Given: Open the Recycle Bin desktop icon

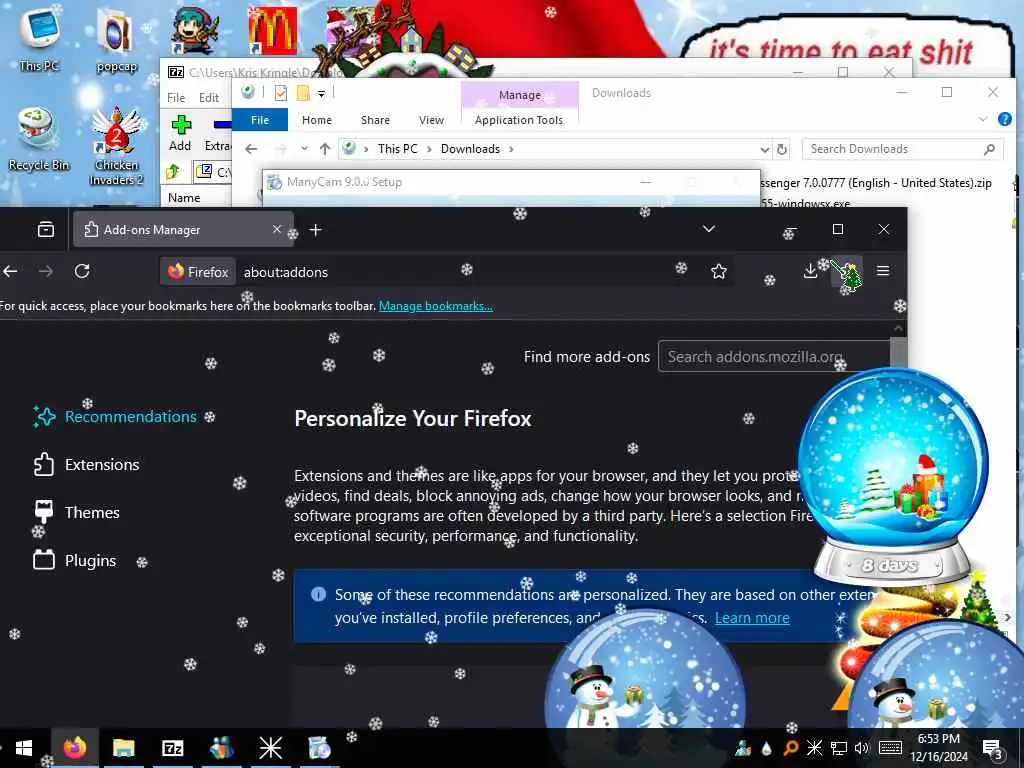Looking at the screenshot, I should 39,138.
